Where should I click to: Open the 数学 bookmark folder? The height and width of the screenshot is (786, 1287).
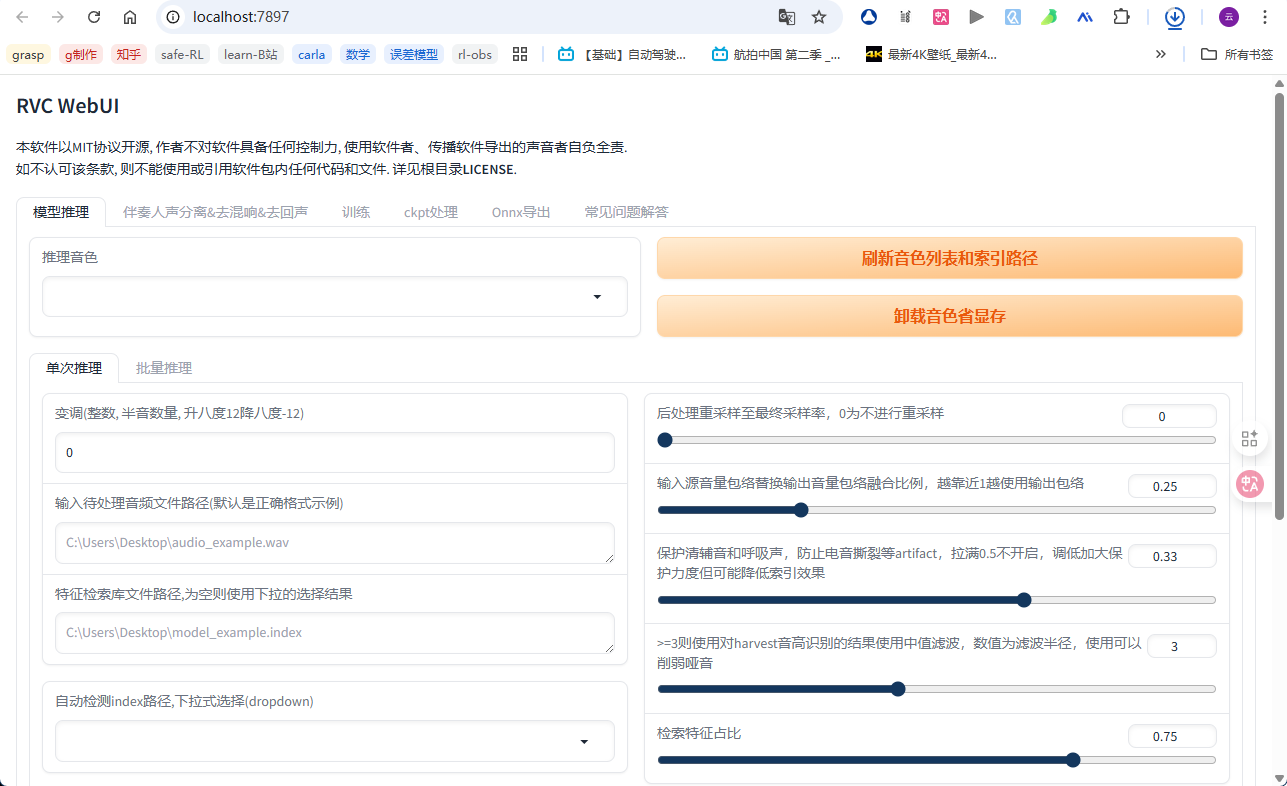358,54
